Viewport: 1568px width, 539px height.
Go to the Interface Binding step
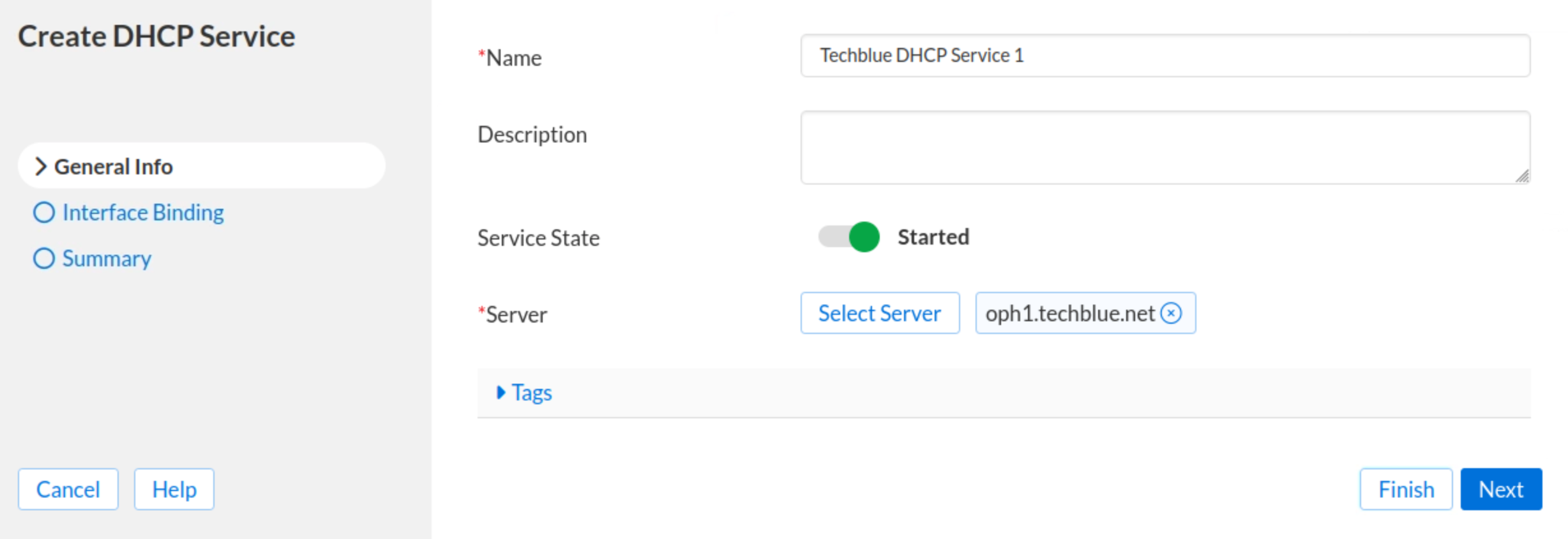tap(143, 213)
